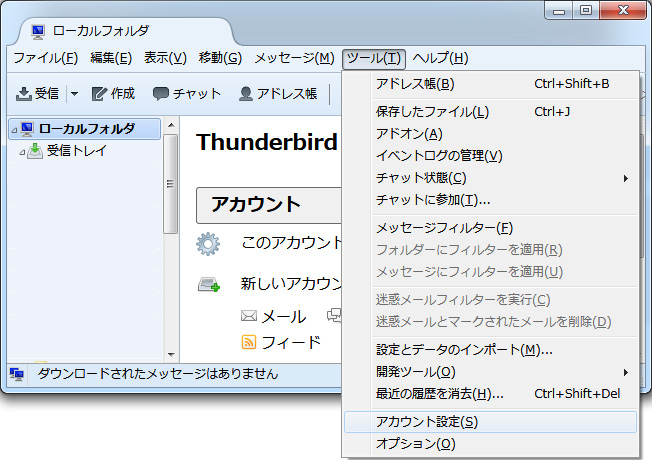The image size is (652, 460).
Task: Expand 開発ツール(O) submenu arrow
Action: click(625, 372)
